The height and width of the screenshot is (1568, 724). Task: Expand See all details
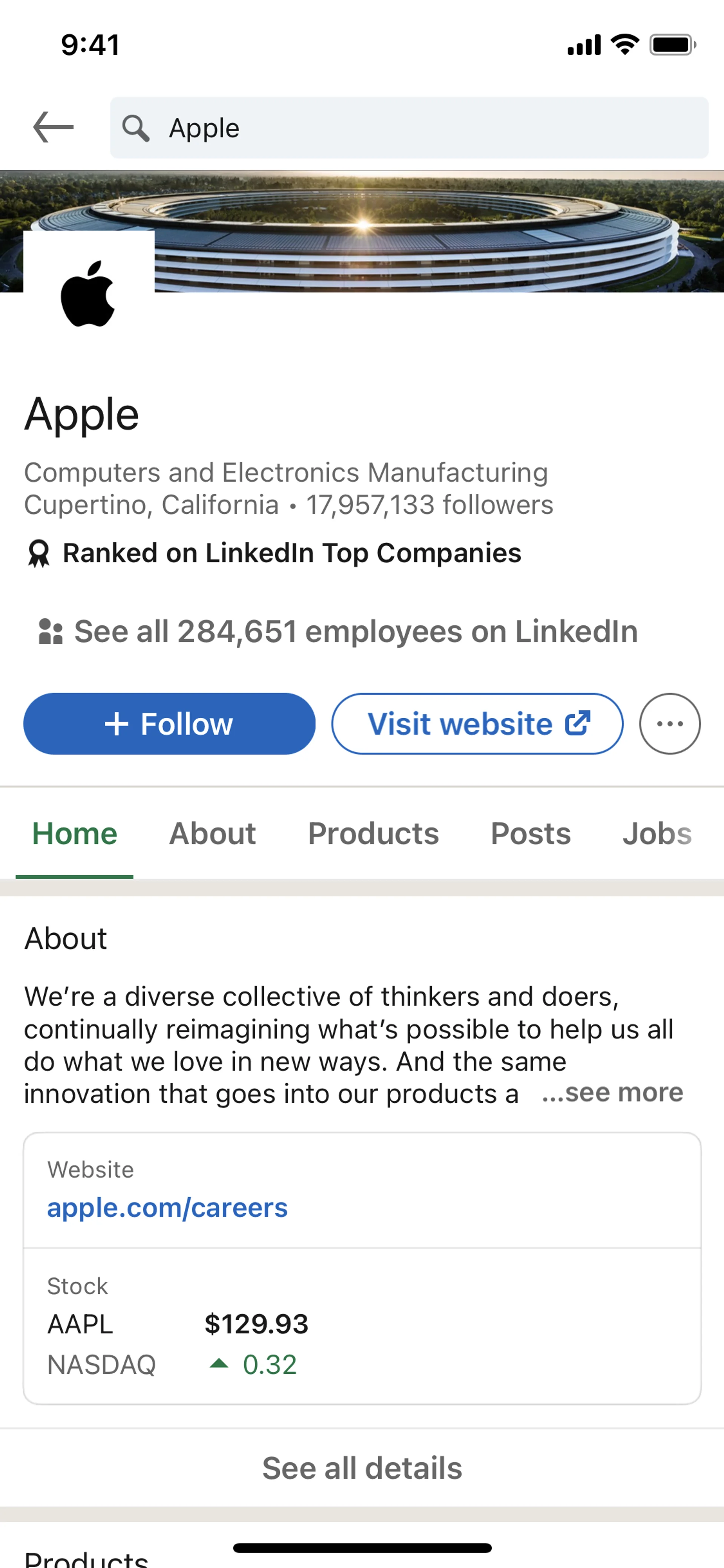pyautogui.click(x=362, y=1468)
